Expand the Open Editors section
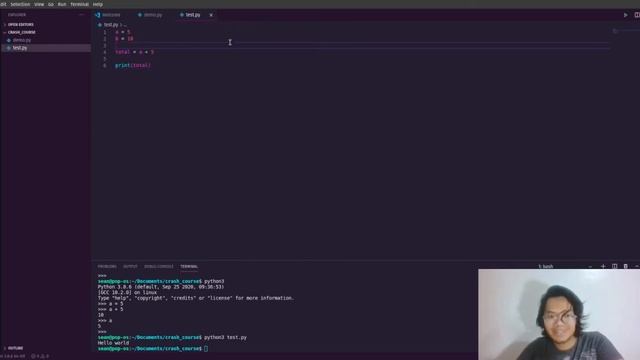640x360 pixels. point(20,24)
